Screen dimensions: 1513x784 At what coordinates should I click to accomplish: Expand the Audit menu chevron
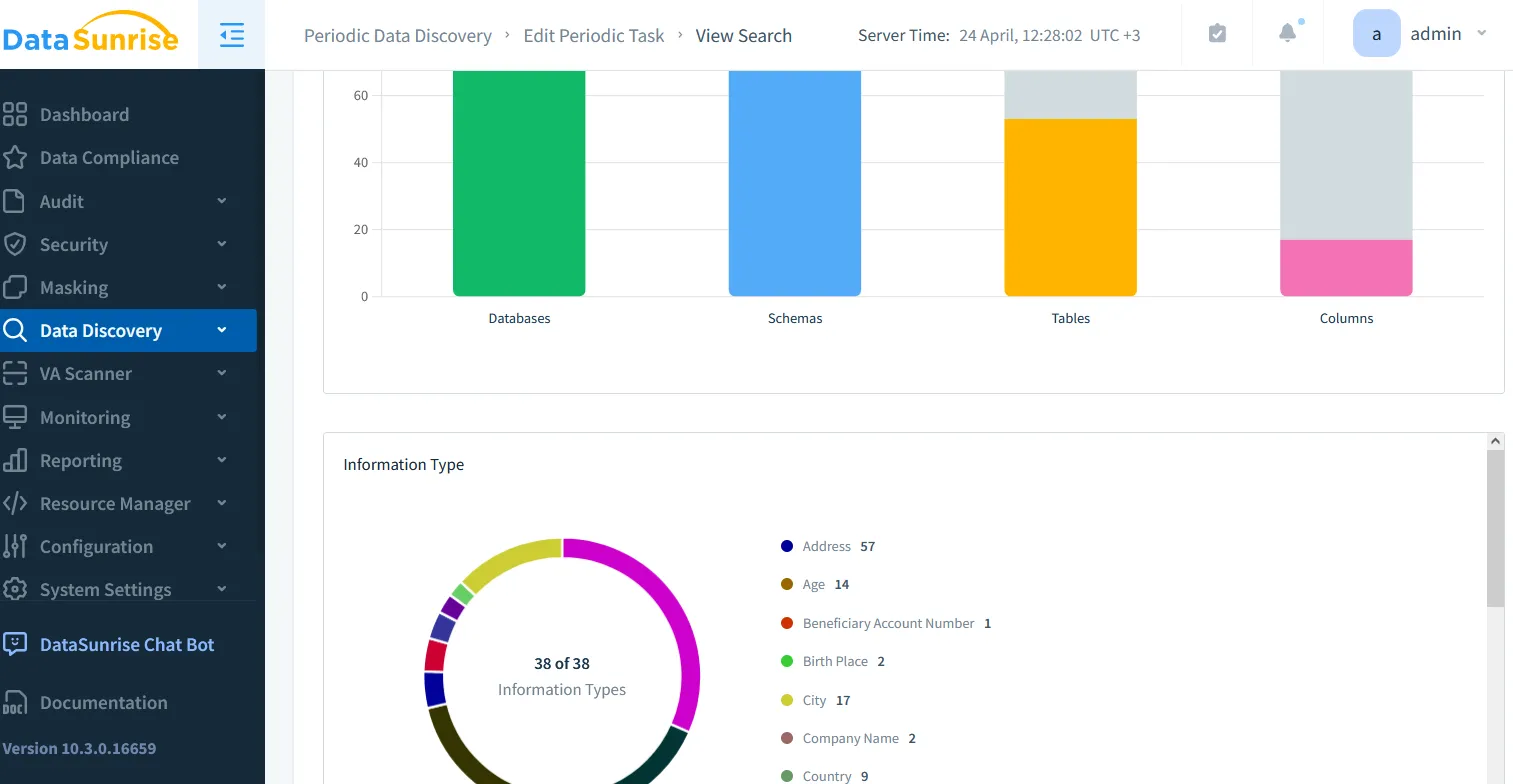click(x=222, y=201)
